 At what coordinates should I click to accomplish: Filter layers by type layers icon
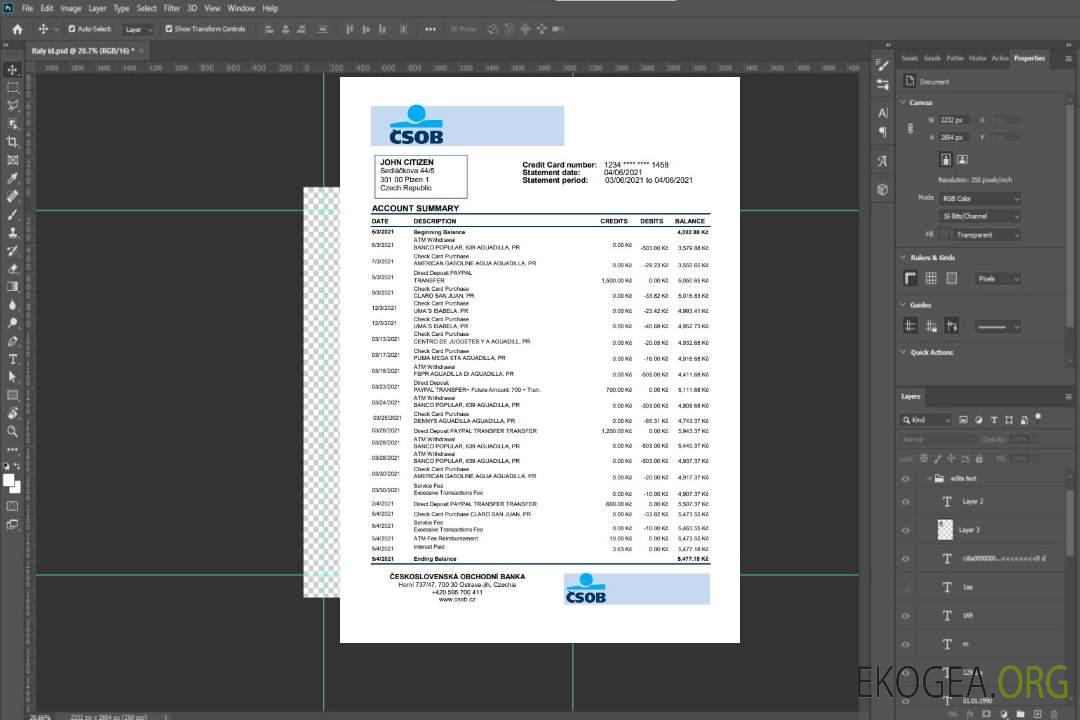[x=994, y=420]
